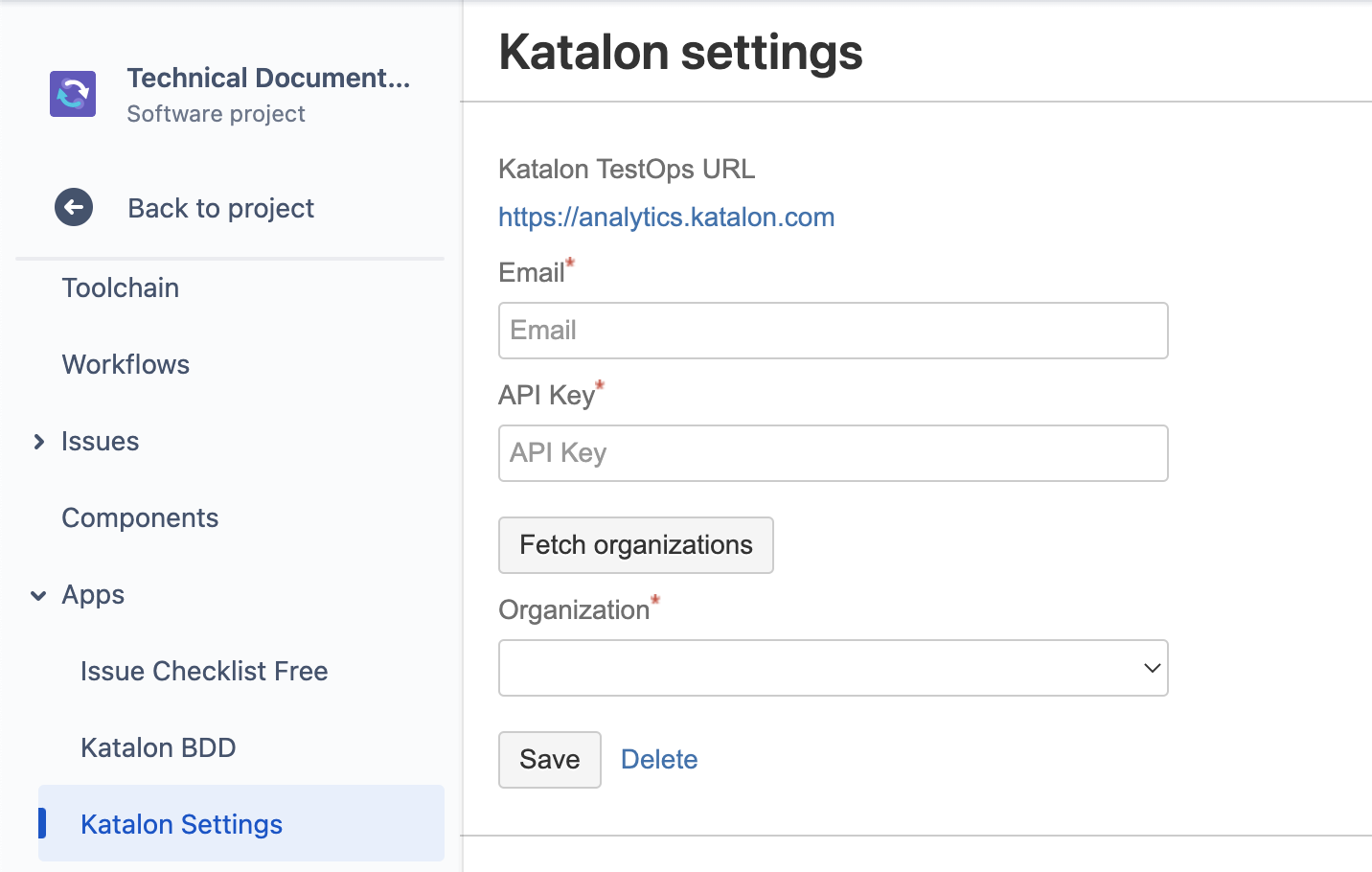The width and height of the screenshot is (1372, 872).
Task: Open the Toolchain settings page
Action: [x=120, y=287]
